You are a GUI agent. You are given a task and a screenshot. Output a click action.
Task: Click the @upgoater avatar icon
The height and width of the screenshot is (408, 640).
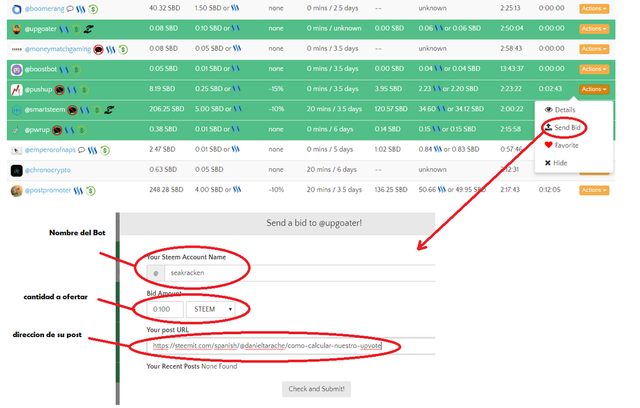pos(16,29)
